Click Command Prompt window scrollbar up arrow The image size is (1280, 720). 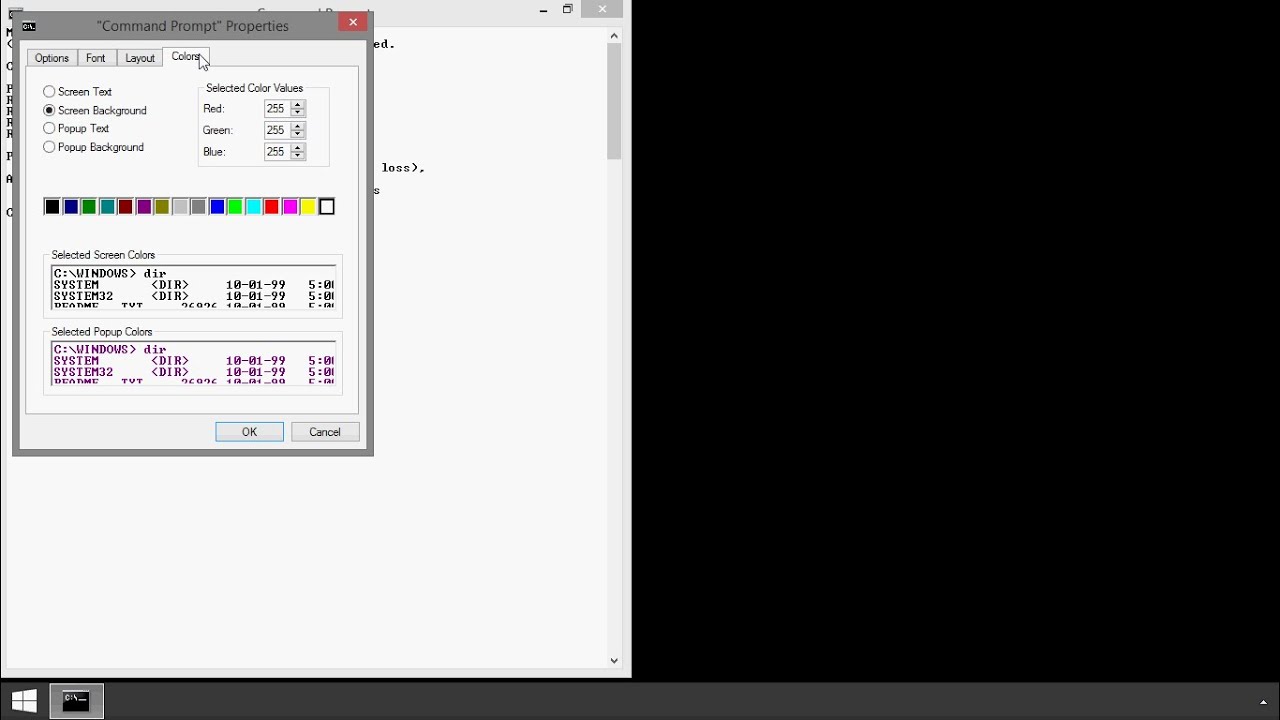(614, 36)
